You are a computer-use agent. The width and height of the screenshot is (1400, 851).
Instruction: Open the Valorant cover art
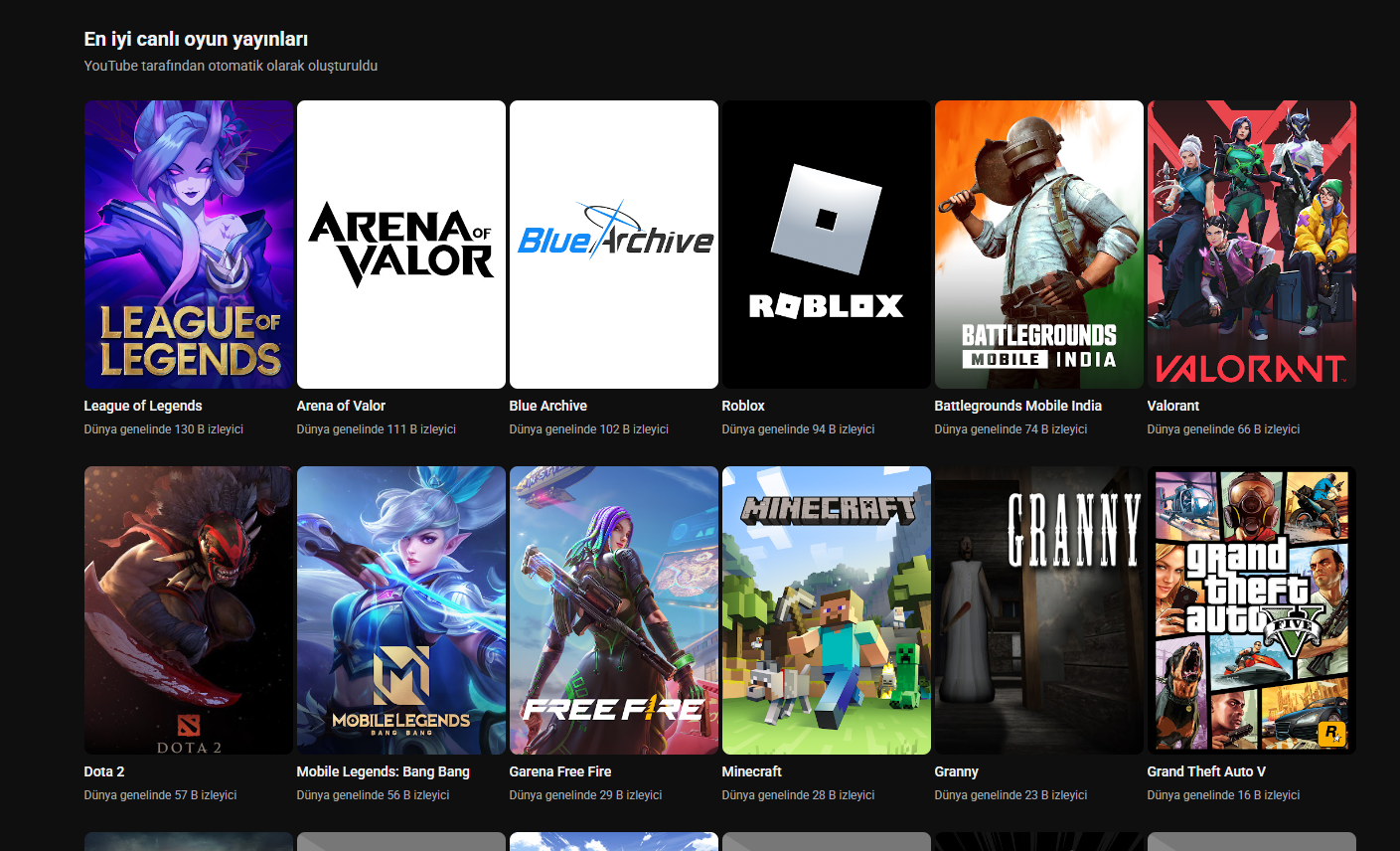[1252, 245]
